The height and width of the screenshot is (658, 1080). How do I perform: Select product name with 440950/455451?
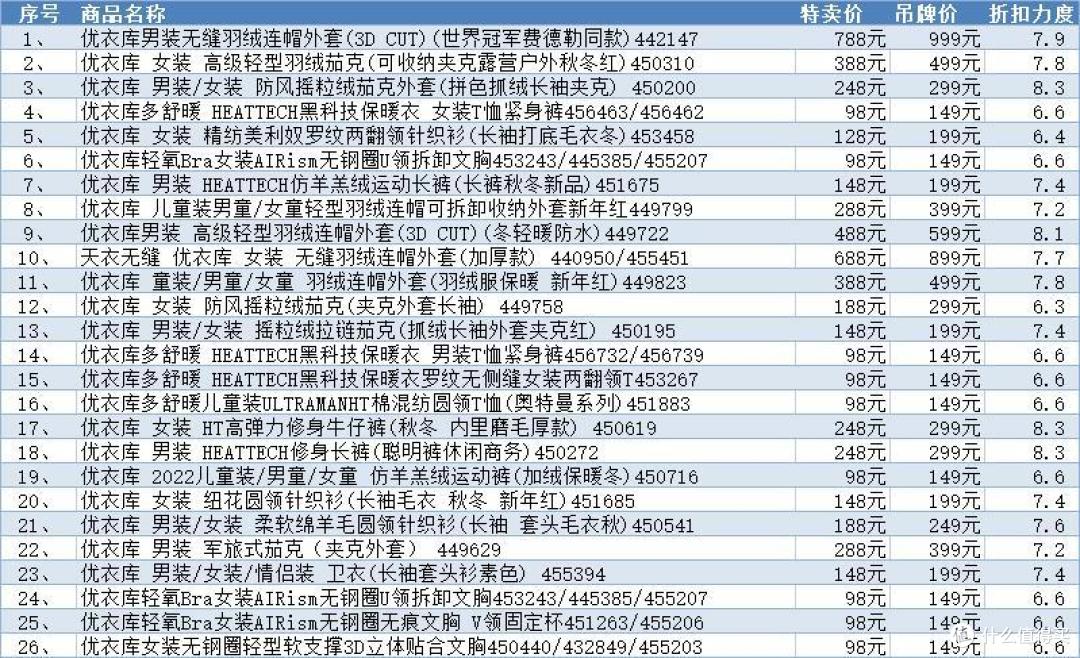click(x=384, y=258)
